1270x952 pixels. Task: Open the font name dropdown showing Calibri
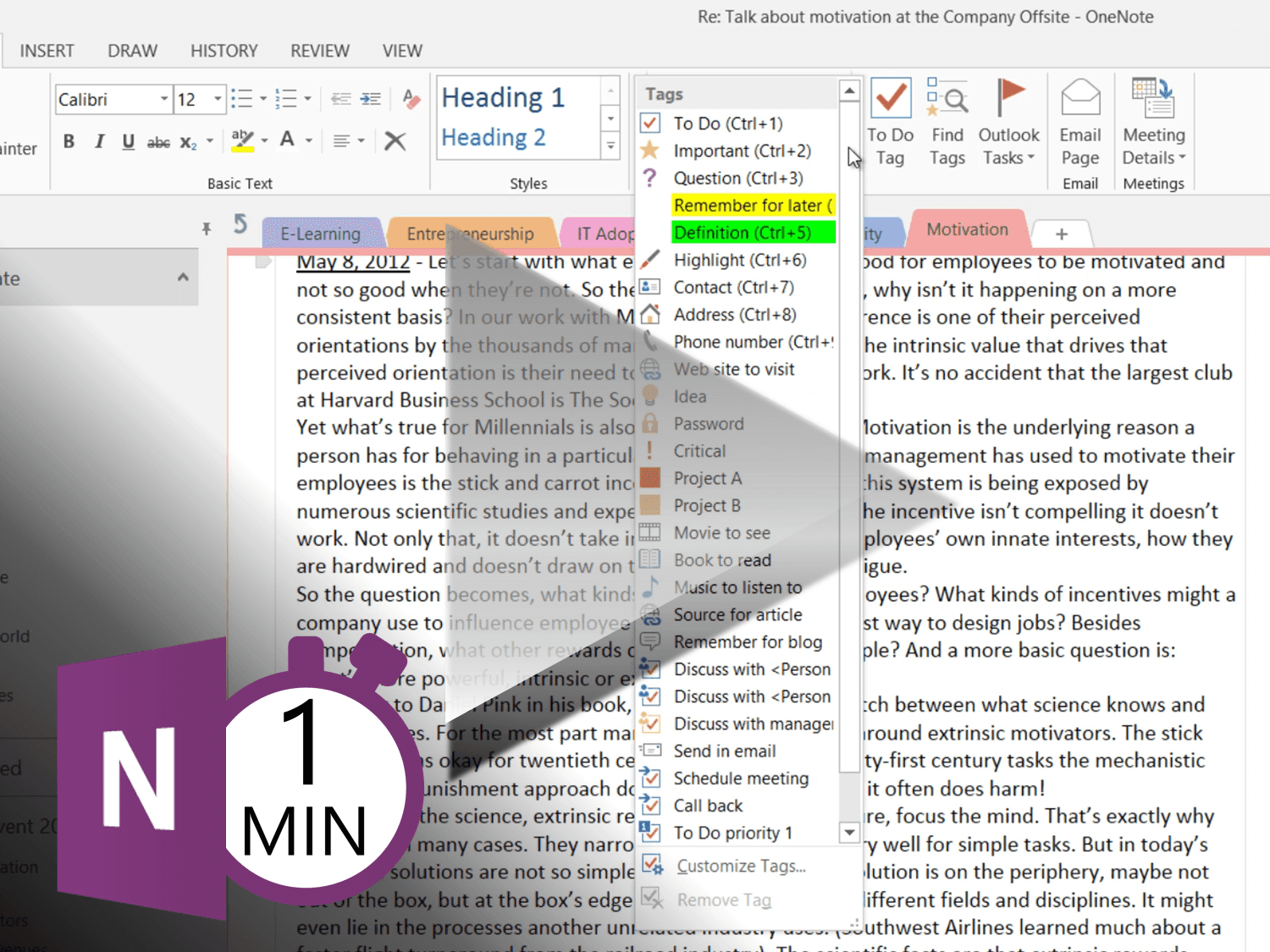point(163,100)
